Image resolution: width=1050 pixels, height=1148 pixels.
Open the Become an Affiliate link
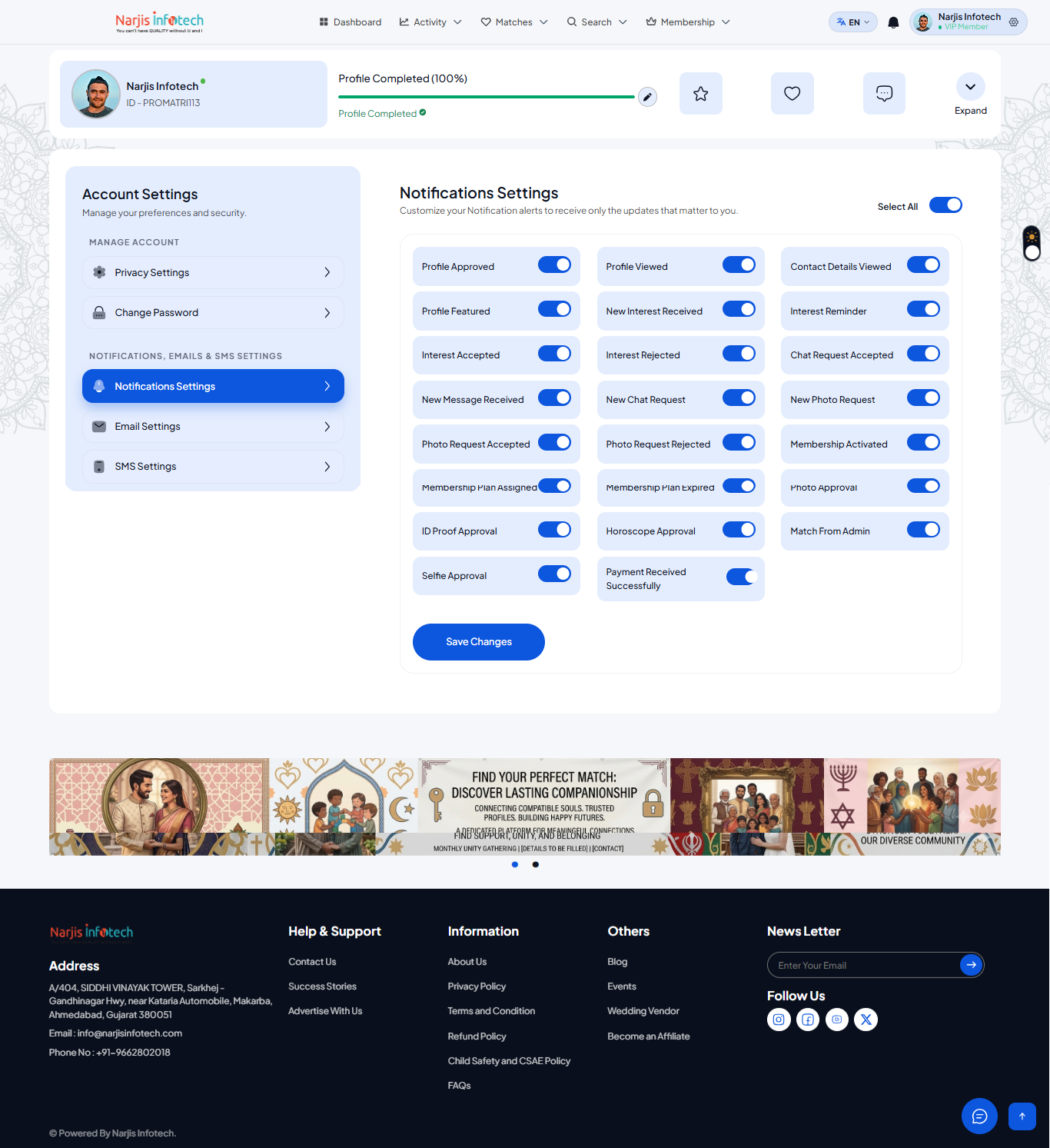649,1037
